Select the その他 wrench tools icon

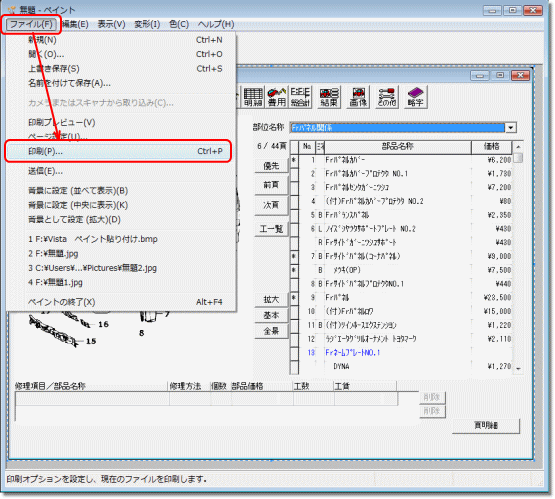tap(387, 97)
